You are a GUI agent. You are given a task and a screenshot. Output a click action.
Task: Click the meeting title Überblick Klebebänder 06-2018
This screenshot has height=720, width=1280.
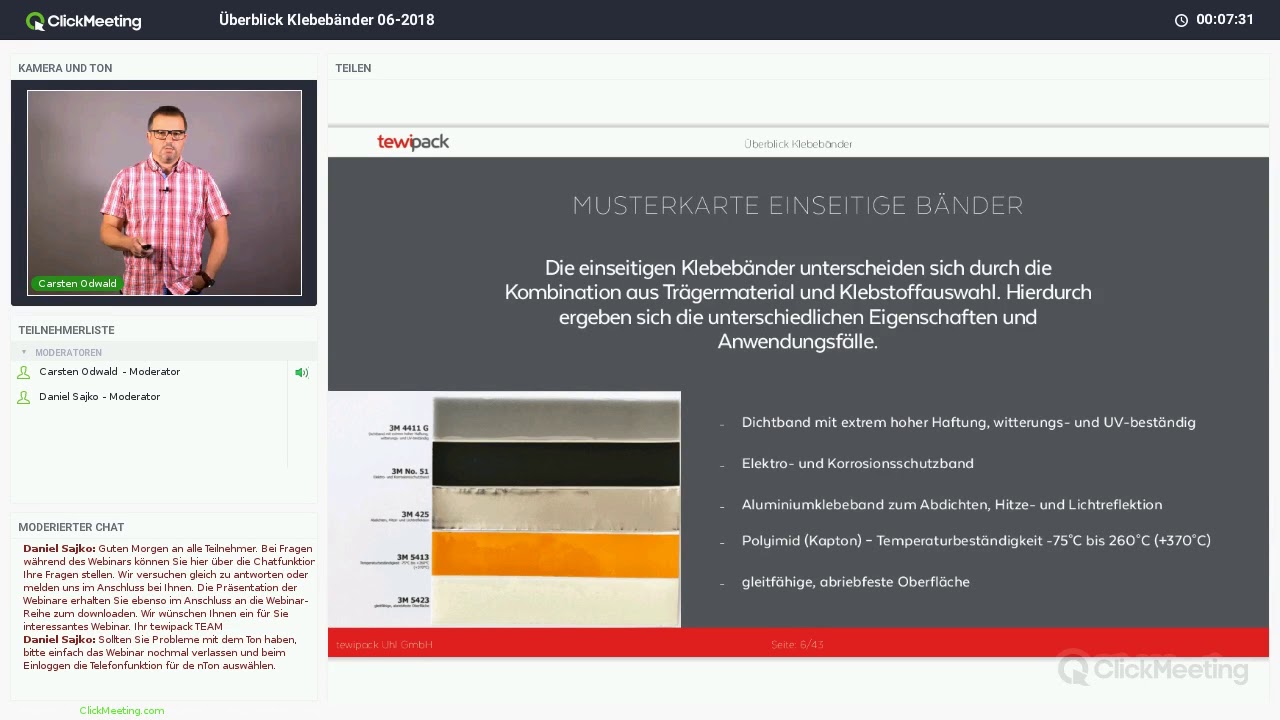pos(327,20)
